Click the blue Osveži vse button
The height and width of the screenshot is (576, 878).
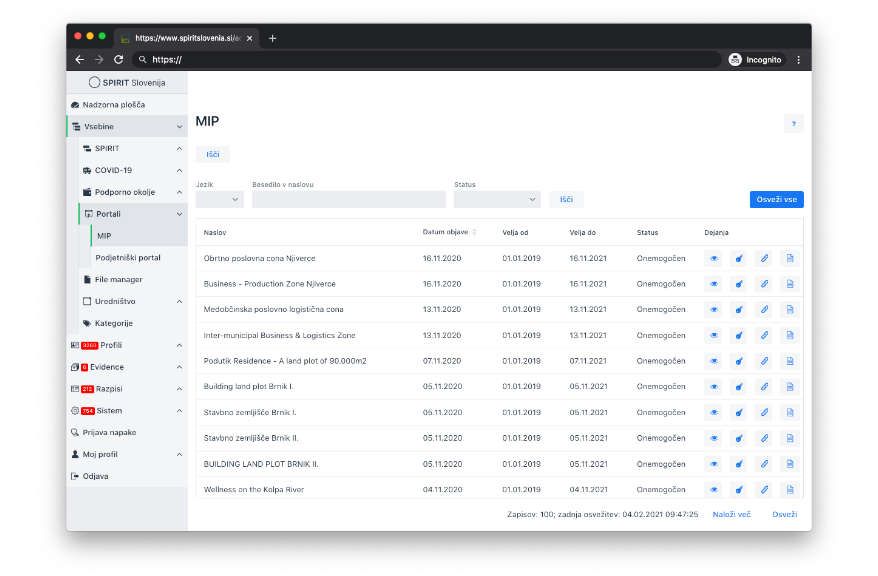click(x=776, y=199)
